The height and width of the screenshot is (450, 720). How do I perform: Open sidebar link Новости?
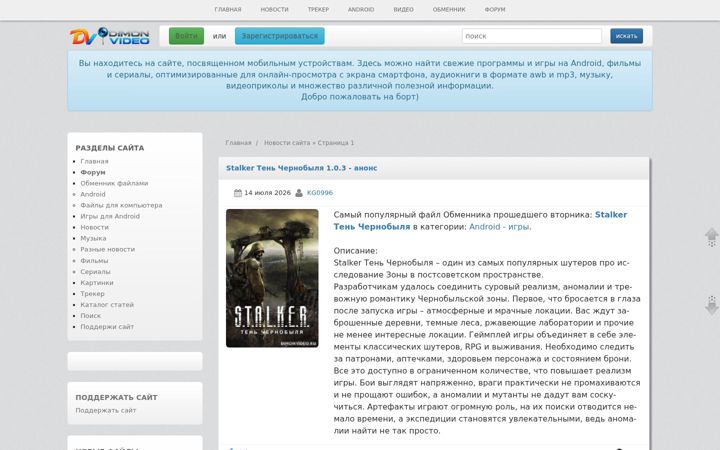(x=94, y=227)
